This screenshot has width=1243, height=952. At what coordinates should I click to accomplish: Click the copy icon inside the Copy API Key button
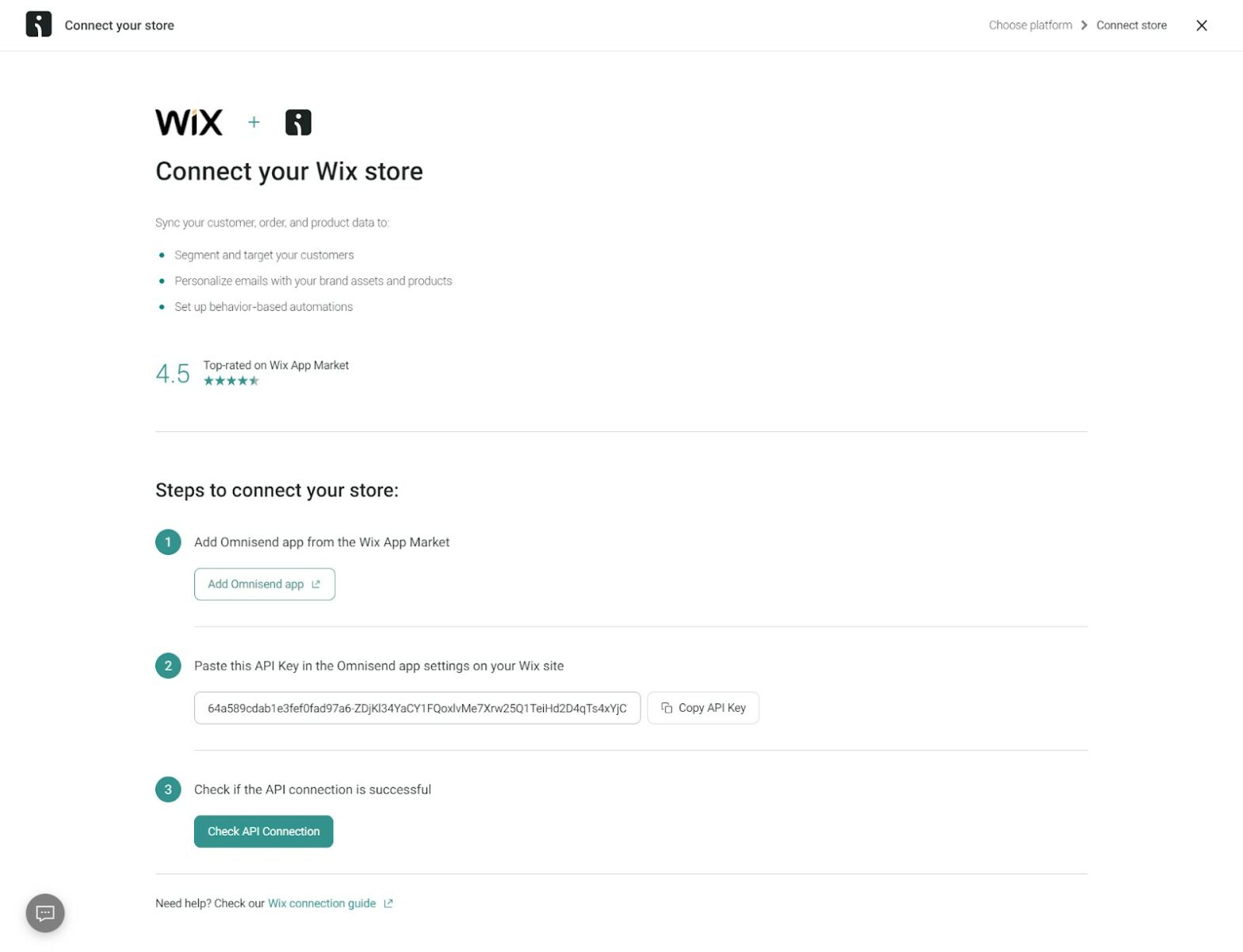(666, 708)
